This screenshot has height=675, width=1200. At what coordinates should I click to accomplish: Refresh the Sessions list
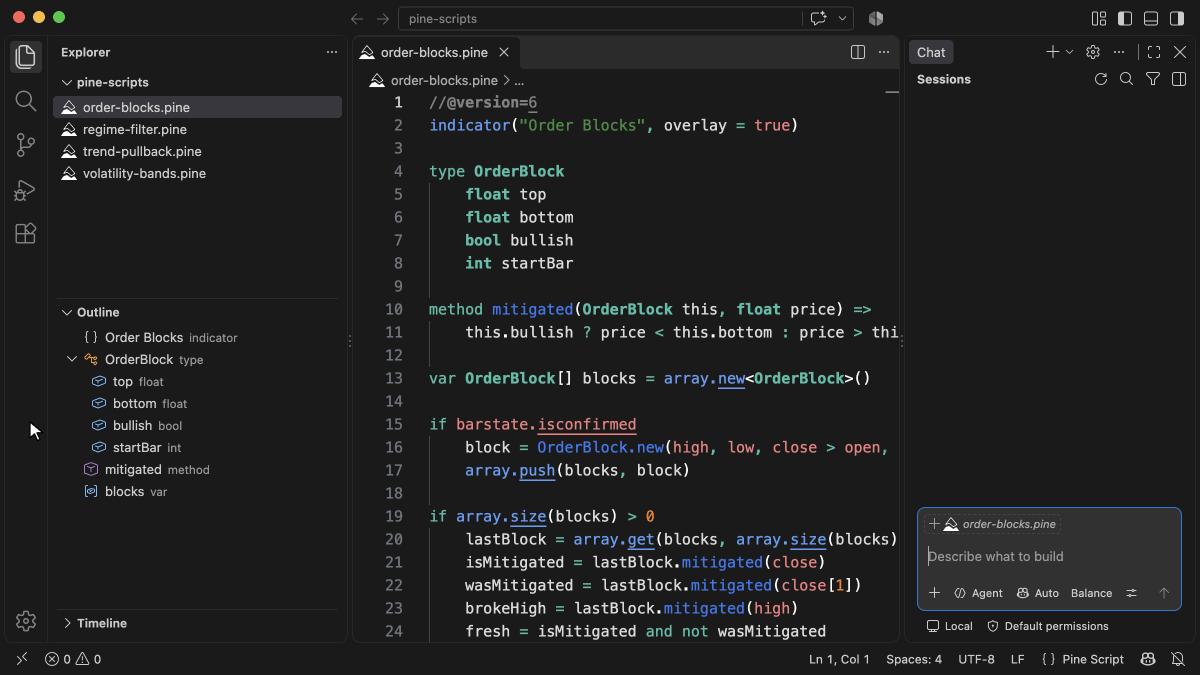click(x=1101, y=79)
